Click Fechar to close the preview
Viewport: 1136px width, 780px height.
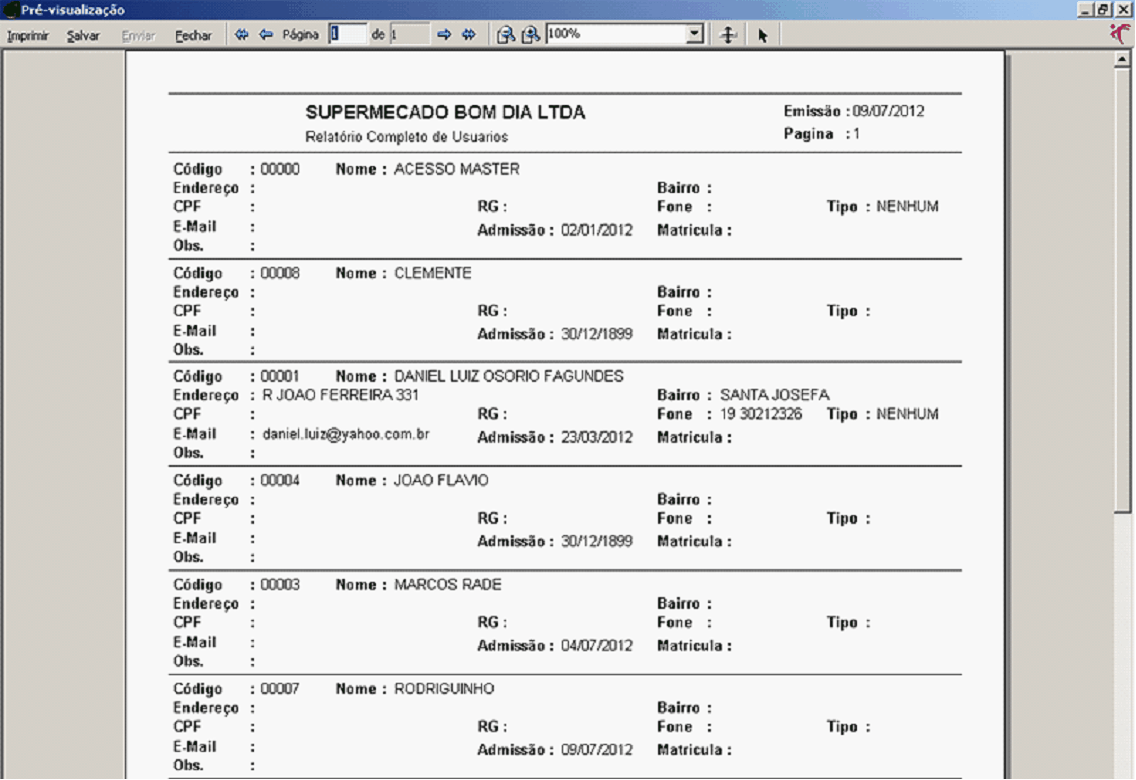tap(193, 35)
